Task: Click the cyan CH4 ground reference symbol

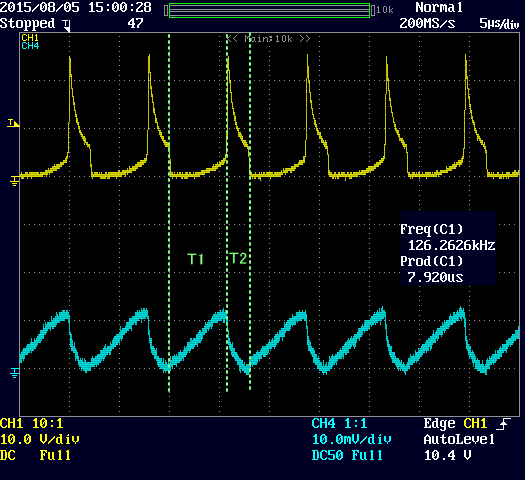Action: tap(14, 372)
